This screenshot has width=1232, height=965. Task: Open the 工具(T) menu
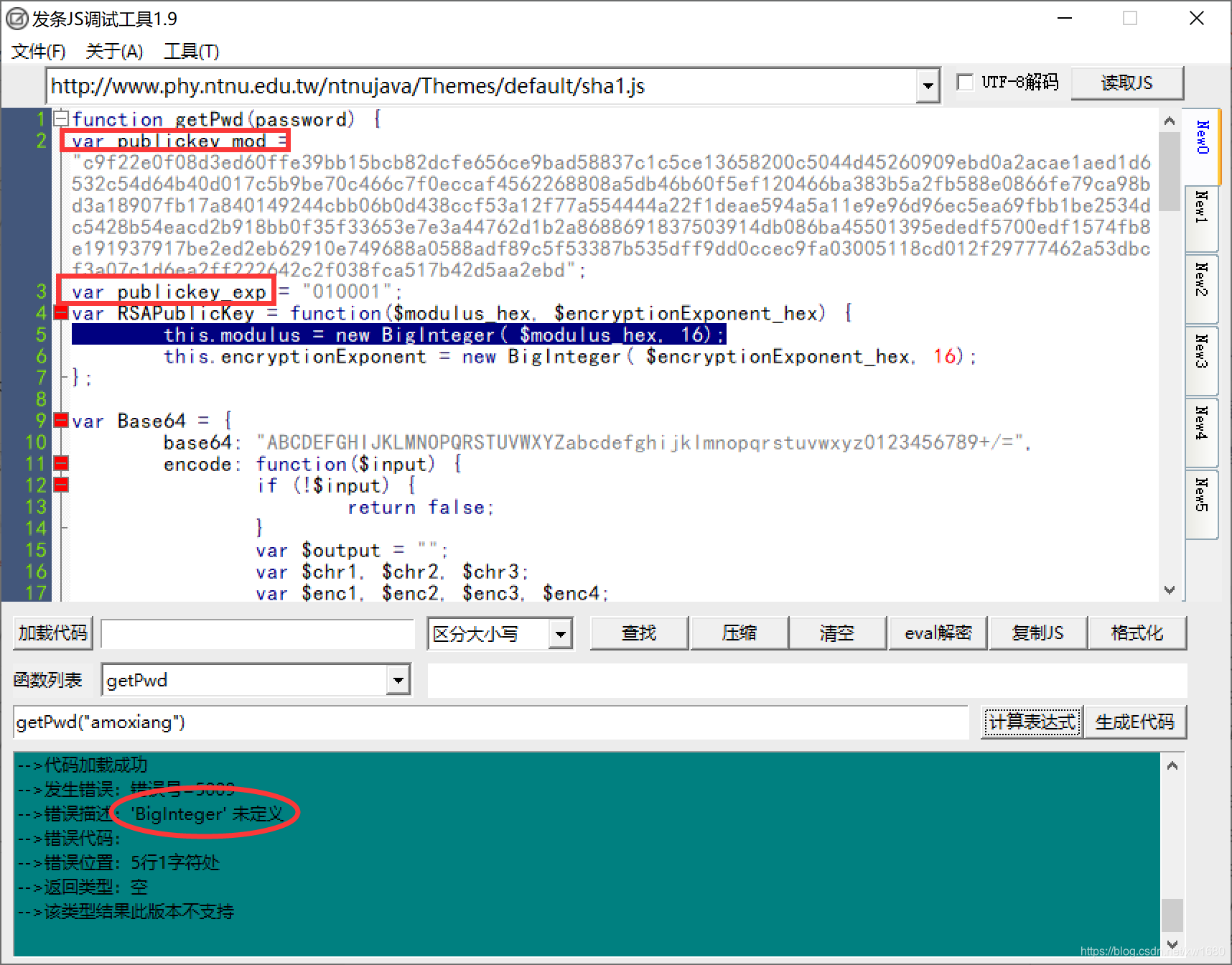(191, 52)
